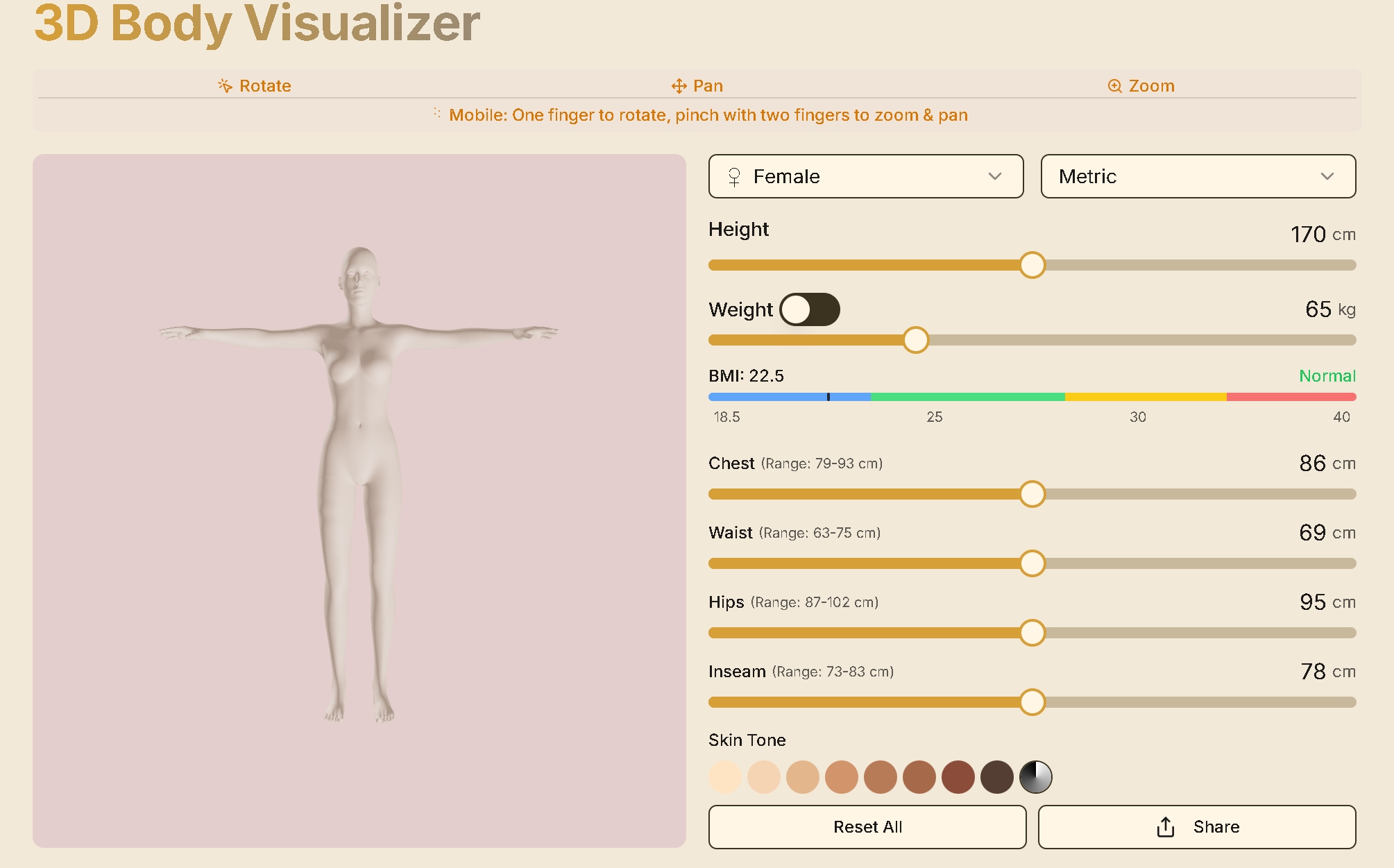This screenshot has height=868, width=1394.
Task: Click the BMI scale indicator bar
Action: (x=1032, y=397)
